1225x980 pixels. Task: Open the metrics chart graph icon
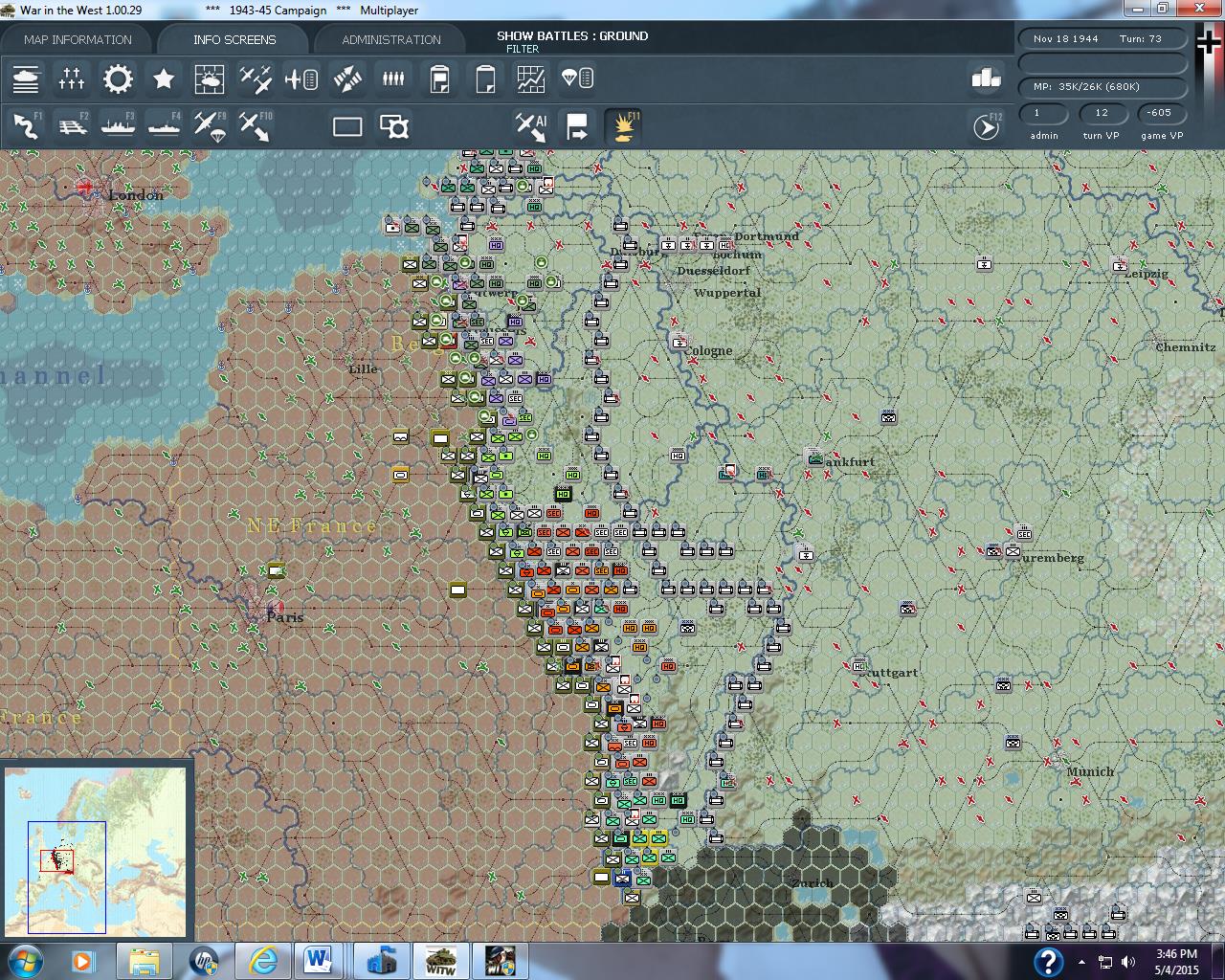[x=531, y=79]
